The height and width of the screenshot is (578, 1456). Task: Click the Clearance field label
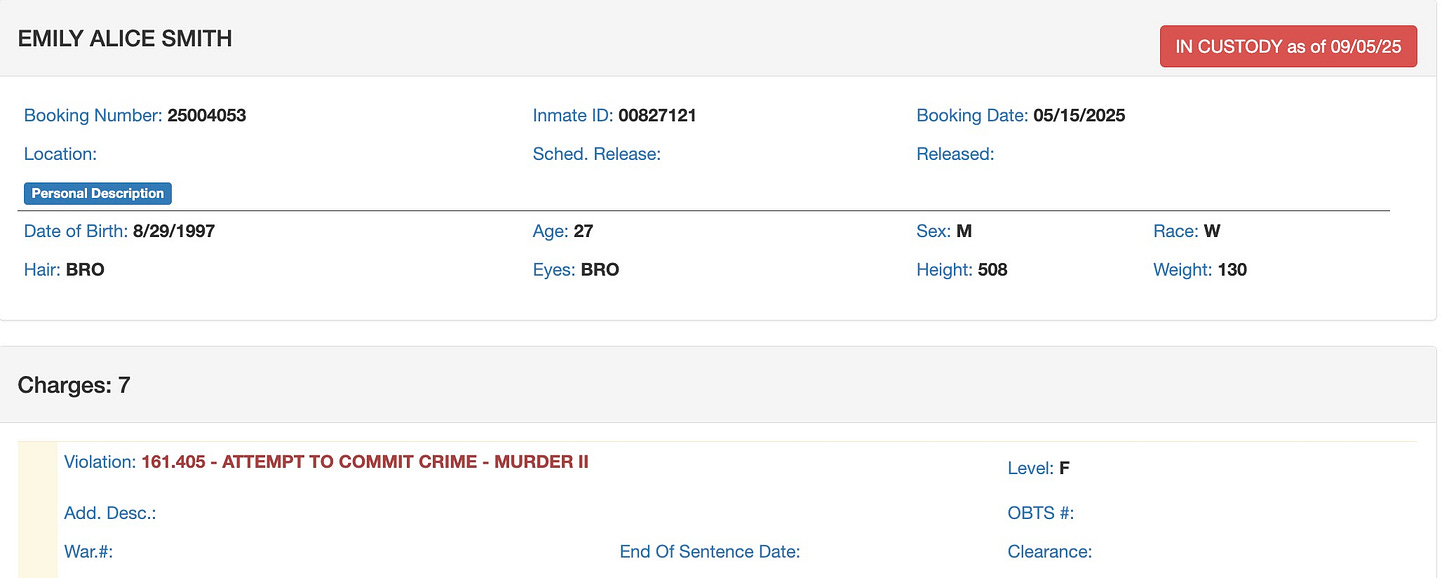1050,551
